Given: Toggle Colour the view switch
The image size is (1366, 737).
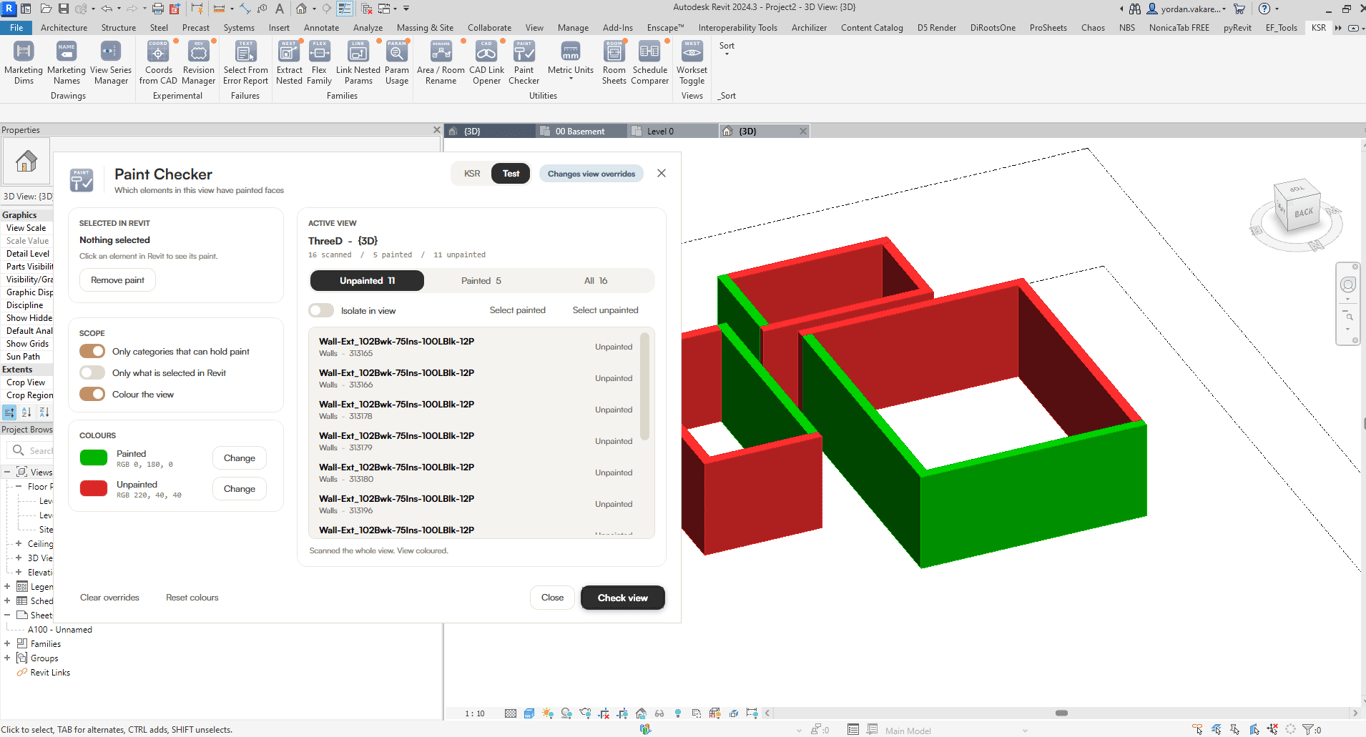Looking at the screenshot, I should (x=92, y=394).
